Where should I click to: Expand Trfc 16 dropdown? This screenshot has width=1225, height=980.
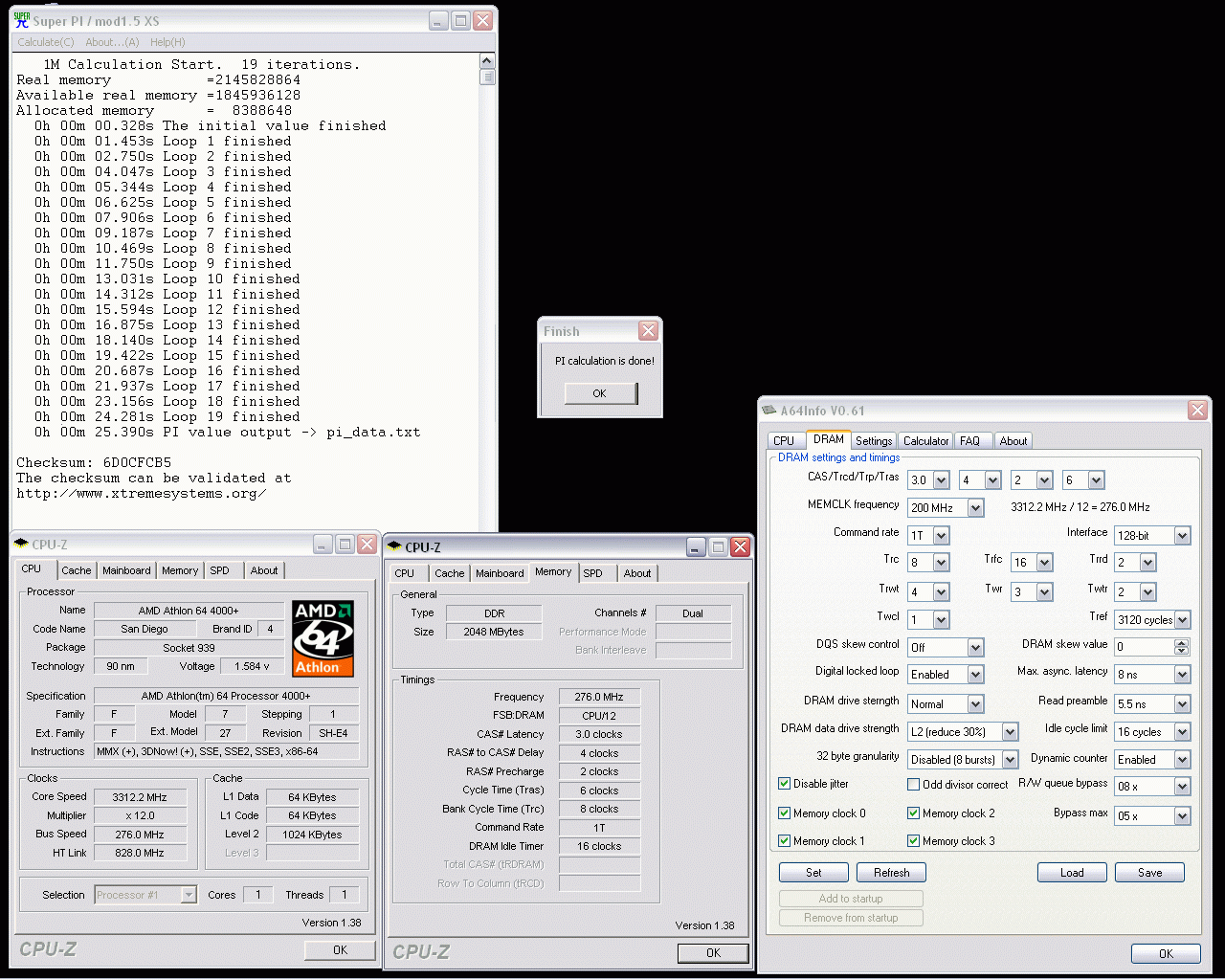pos(1044,563)
